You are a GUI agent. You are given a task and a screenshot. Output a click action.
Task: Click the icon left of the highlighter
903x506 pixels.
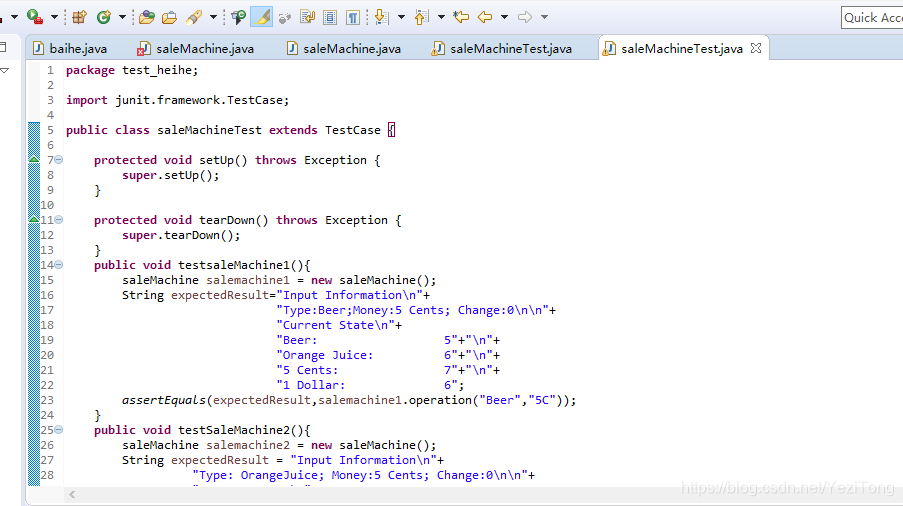tap(238, 17)
